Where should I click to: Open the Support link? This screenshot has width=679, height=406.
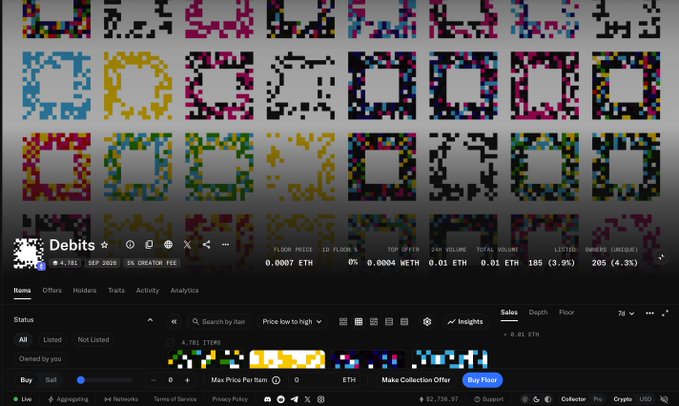(x=488, y=399)
